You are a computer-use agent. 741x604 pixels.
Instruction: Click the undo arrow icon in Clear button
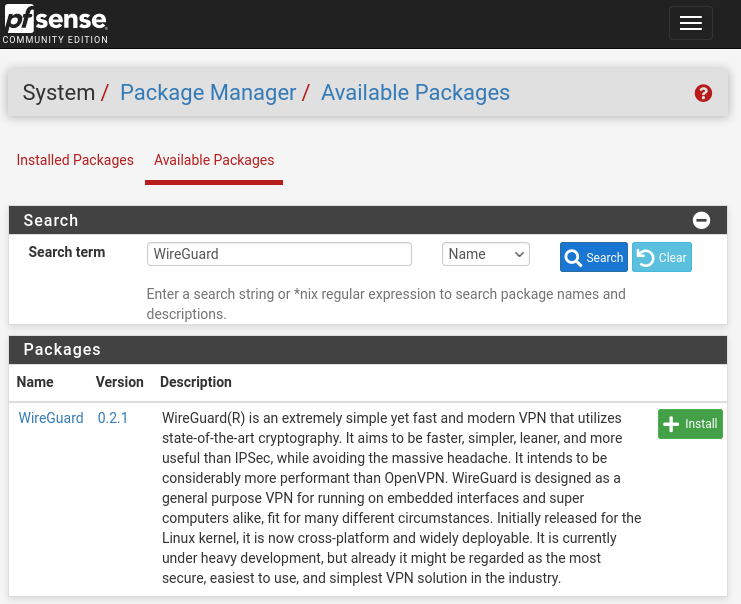[645, 258]
